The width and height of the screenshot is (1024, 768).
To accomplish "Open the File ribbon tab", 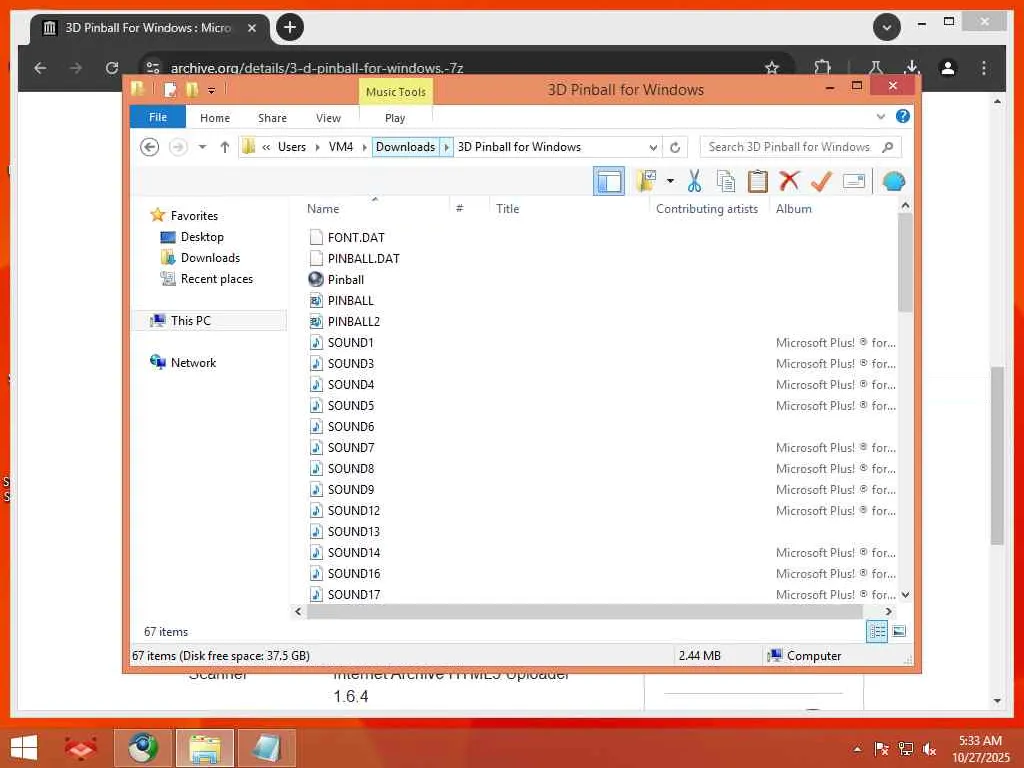I will [158, 117].
